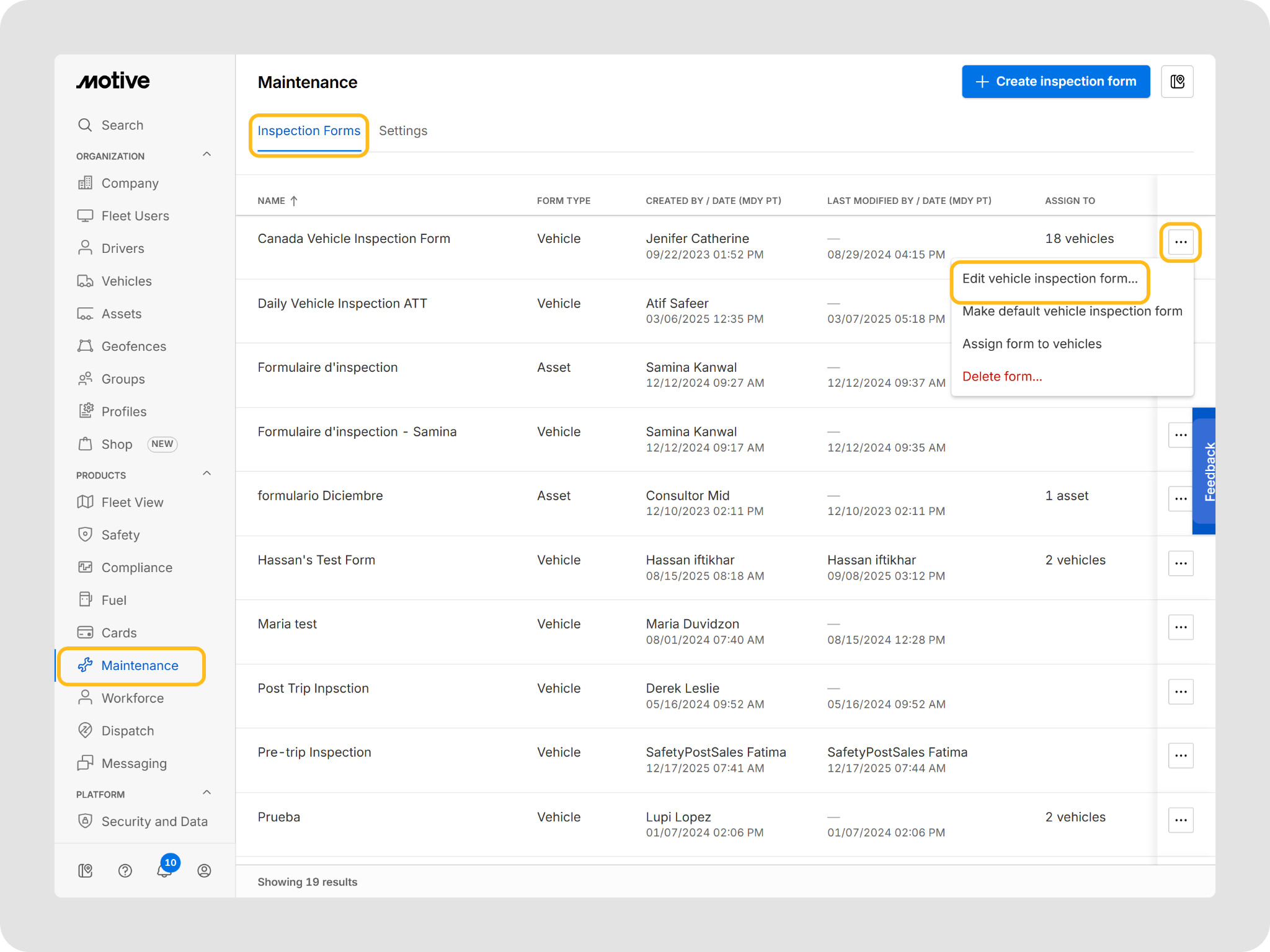Select Edit vehicle inspection form menu item
Viewport: 1270px width, 952px height.
click(1049, 279)
